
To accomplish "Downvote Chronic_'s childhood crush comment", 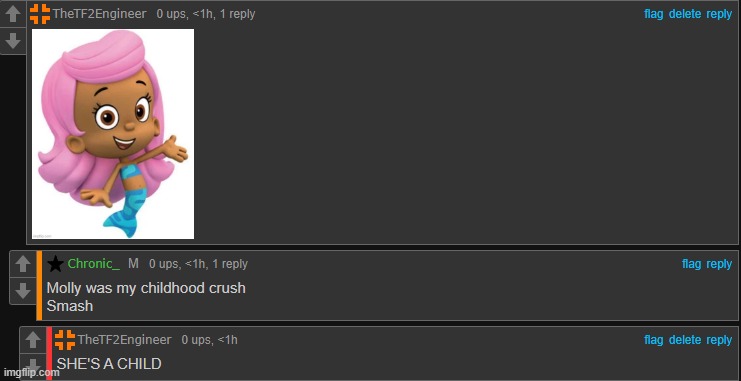I will 23,291.
